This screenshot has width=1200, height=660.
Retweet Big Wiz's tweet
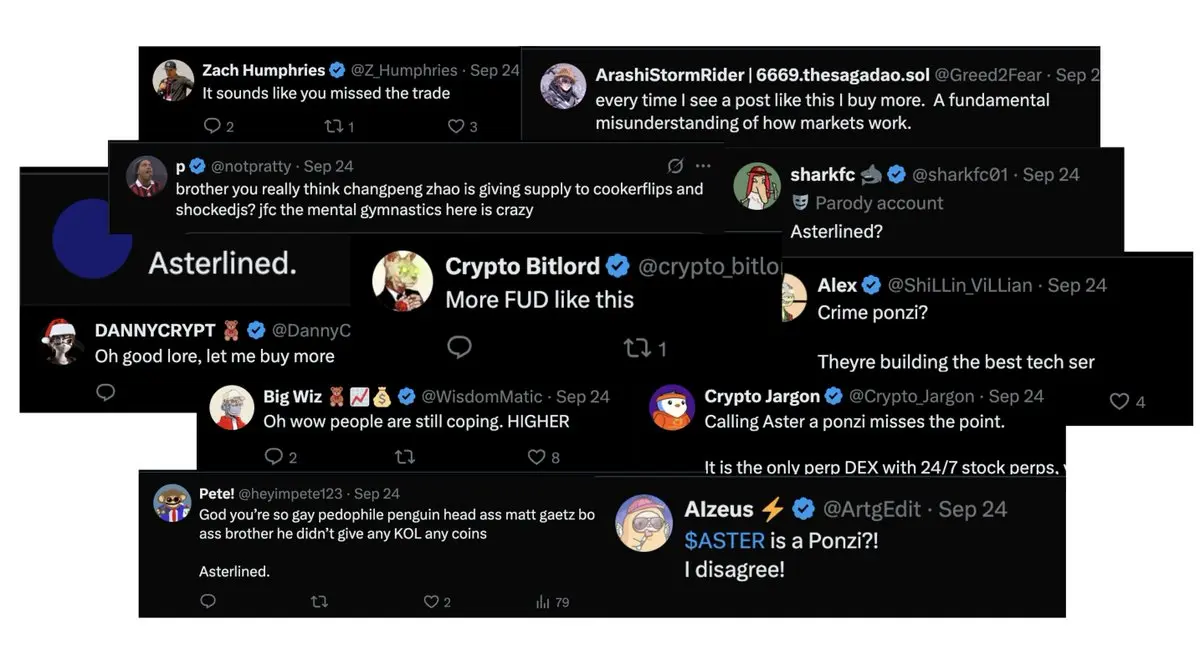[405, 457]
